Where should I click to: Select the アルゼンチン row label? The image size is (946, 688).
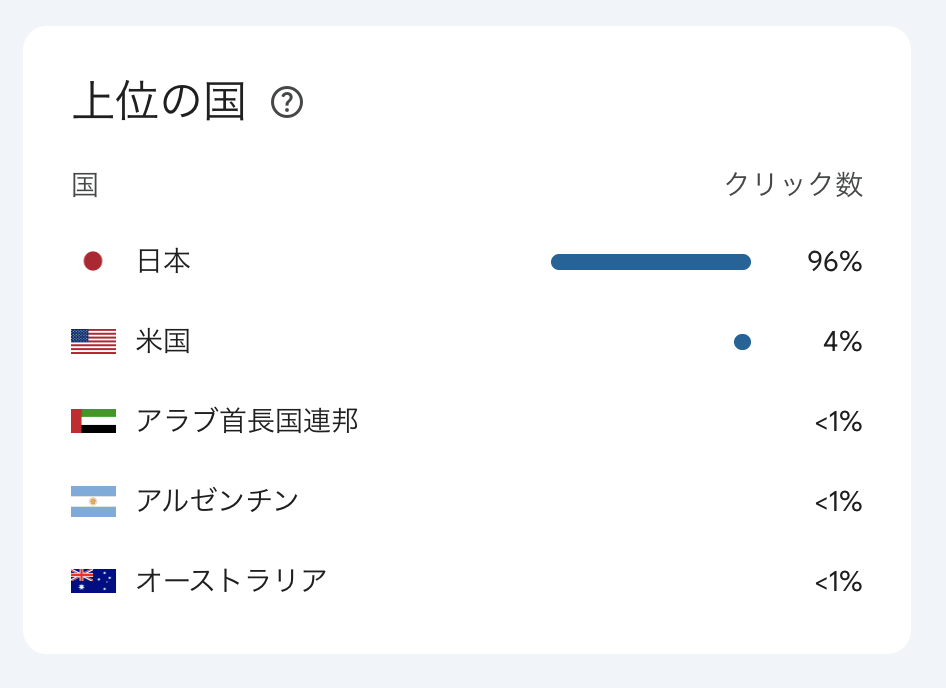click(x=218, y=501)
